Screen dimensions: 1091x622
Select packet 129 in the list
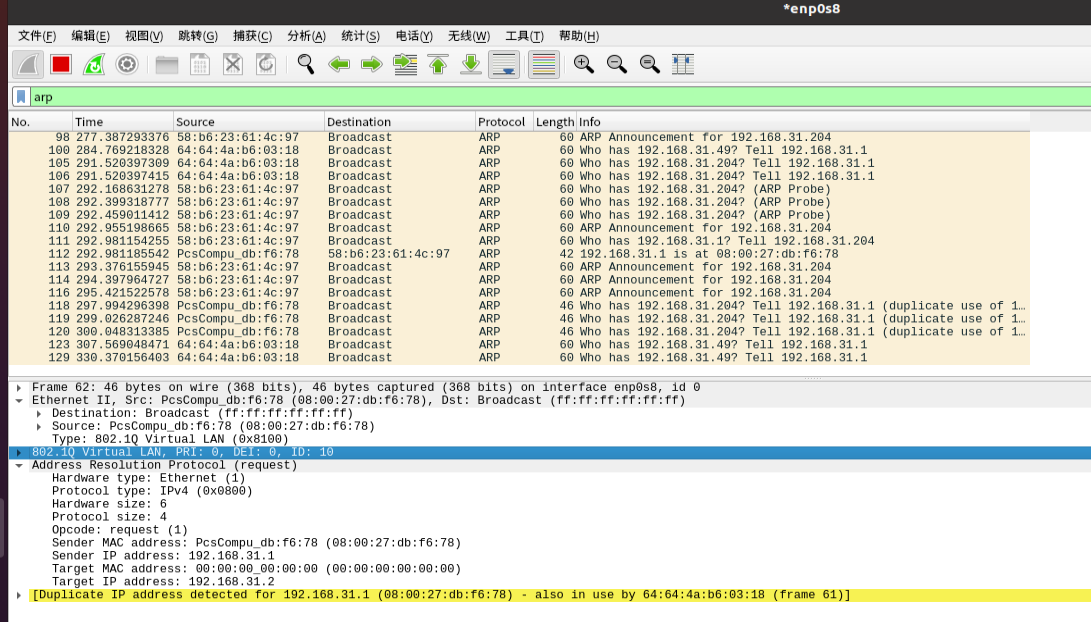click(x=519, y=358)
